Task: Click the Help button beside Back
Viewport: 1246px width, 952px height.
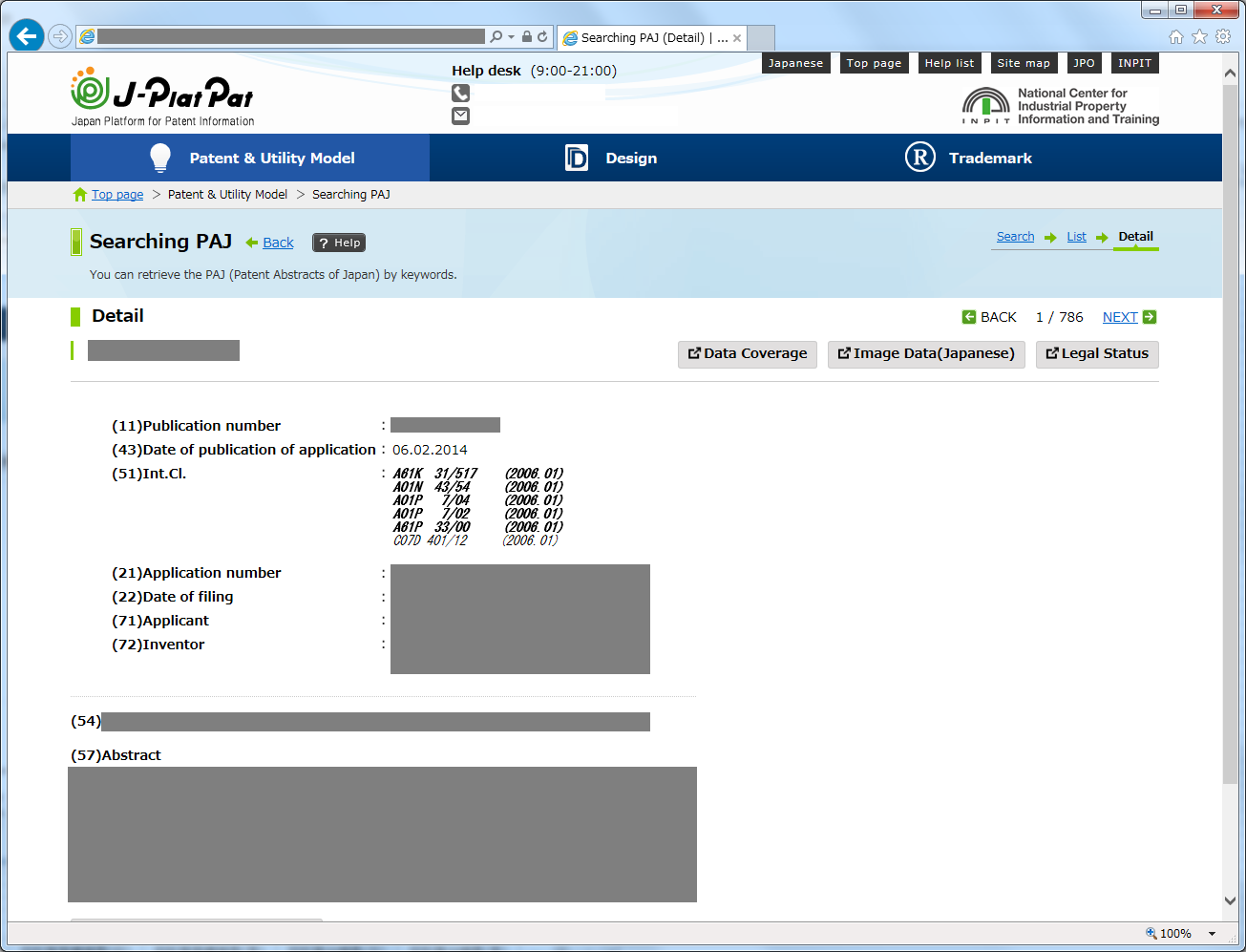Action: (339, 243)
